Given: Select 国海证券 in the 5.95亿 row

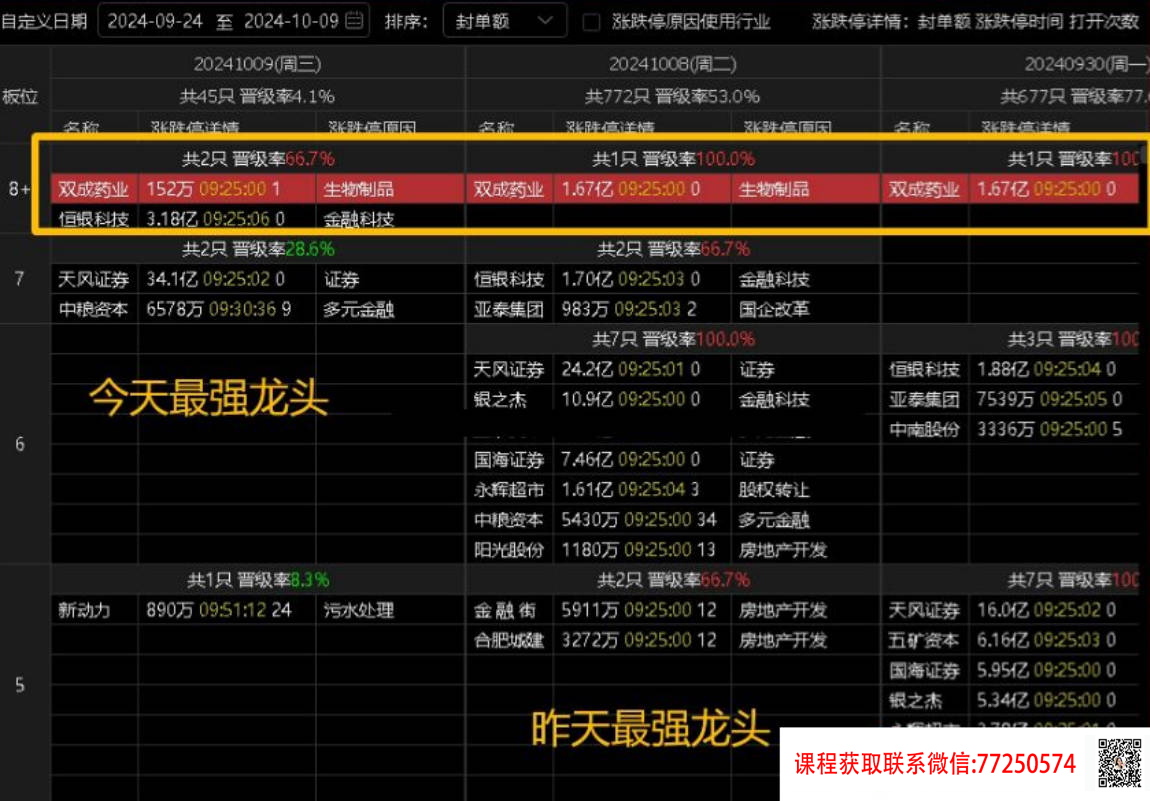Looking at the screenshot, I should click(924, 670).
